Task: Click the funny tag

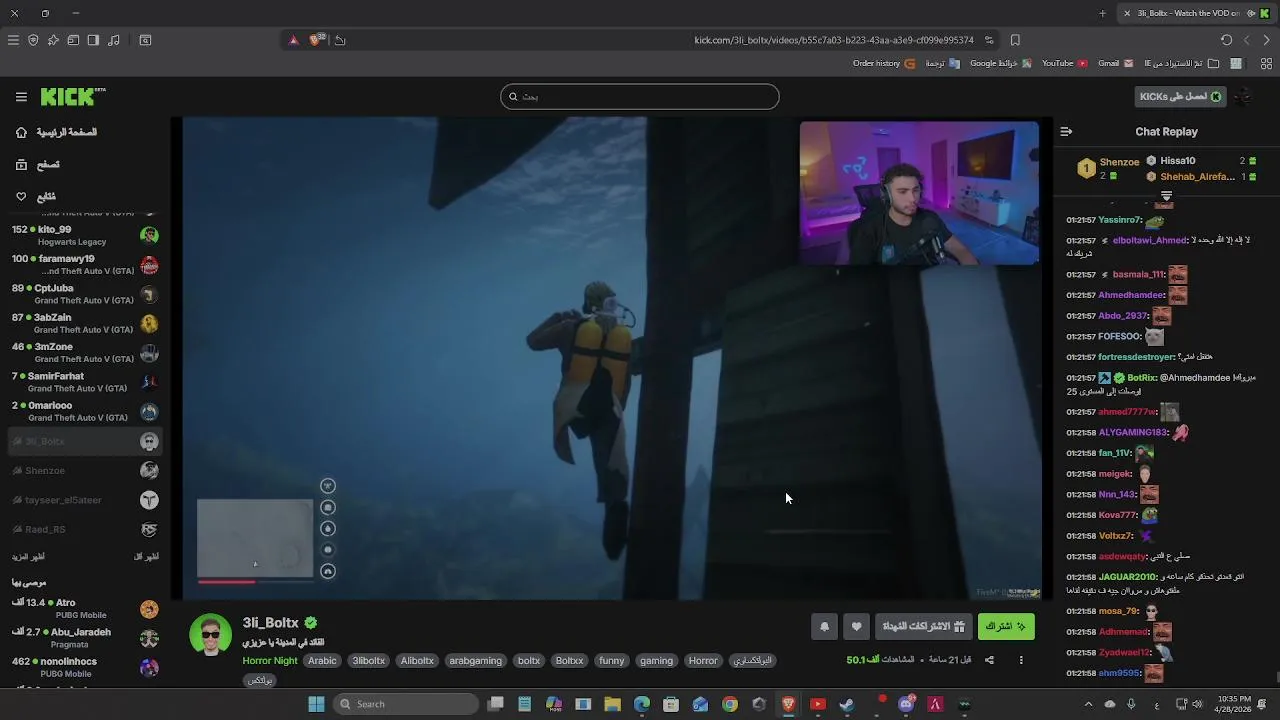Action: click(612, 661)
